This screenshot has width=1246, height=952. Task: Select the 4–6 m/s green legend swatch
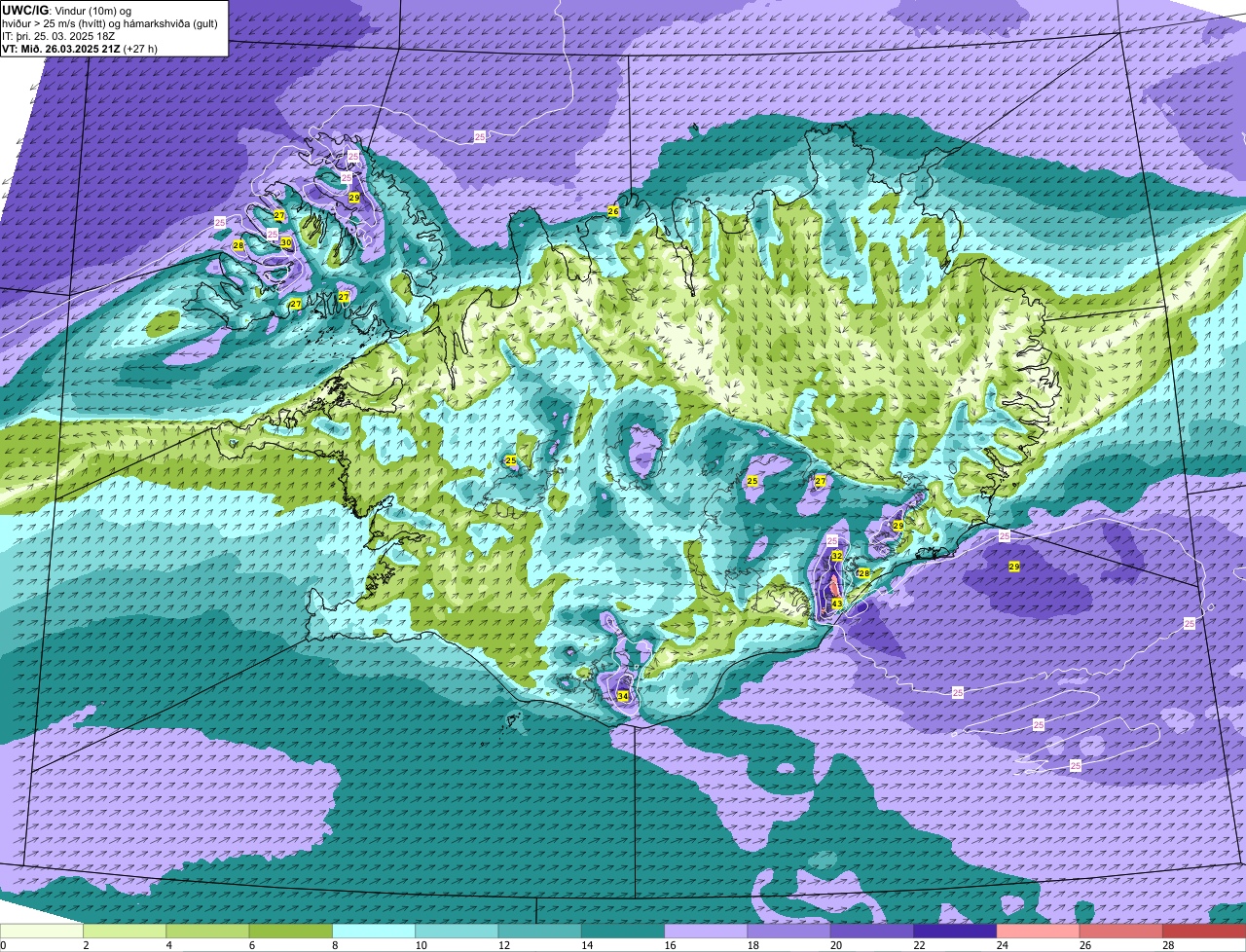[207, 931]
